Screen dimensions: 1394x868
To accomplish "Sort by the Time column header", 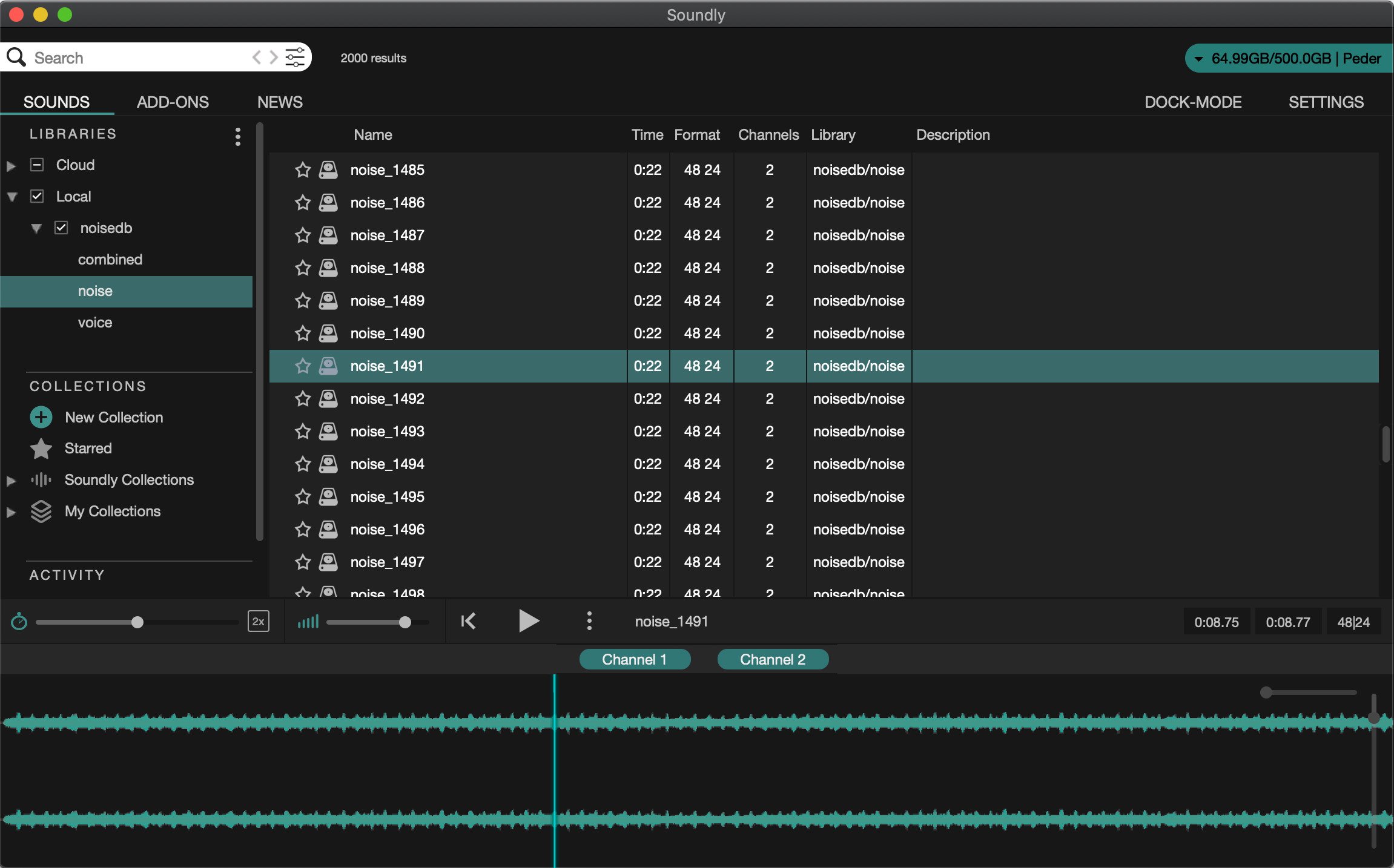I will 647,134.
